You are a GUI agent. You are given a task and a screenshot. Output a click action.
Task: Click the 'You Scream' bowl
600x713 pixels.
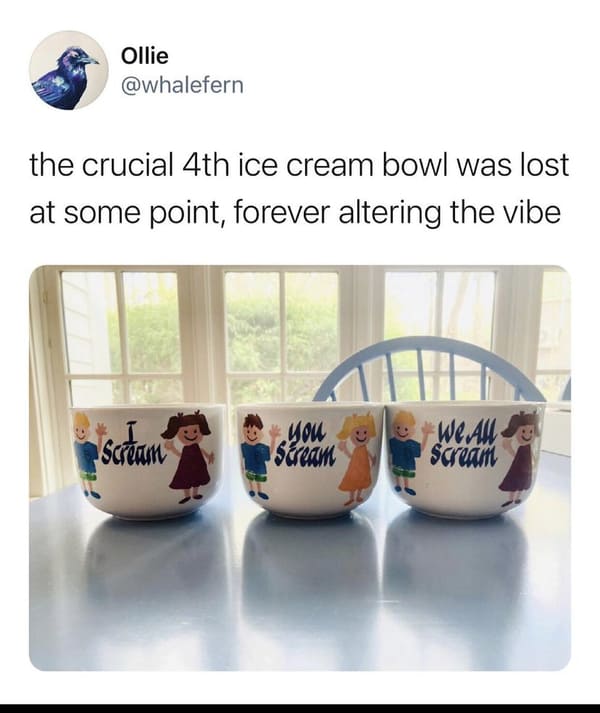(x=311, y=459)
